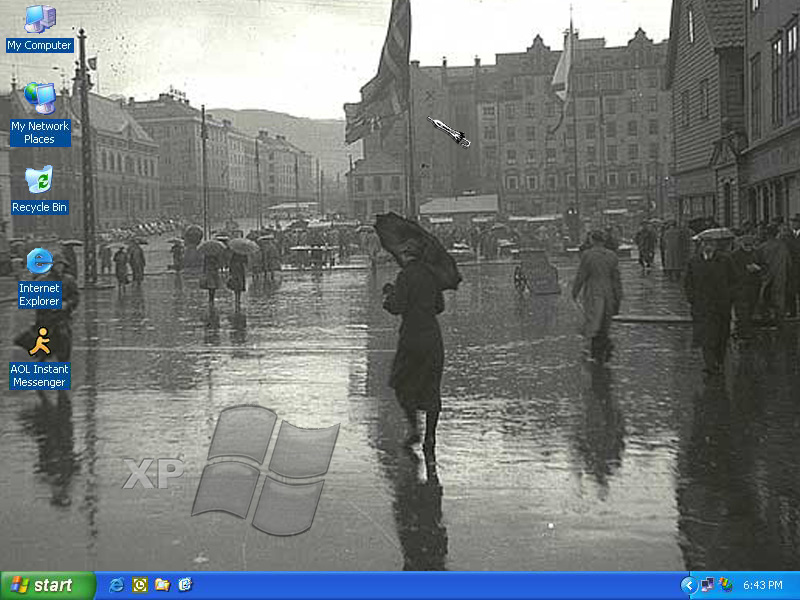Click the empty middle area of the taskbar
The image size is (800, 600).
tap(430, 585)
